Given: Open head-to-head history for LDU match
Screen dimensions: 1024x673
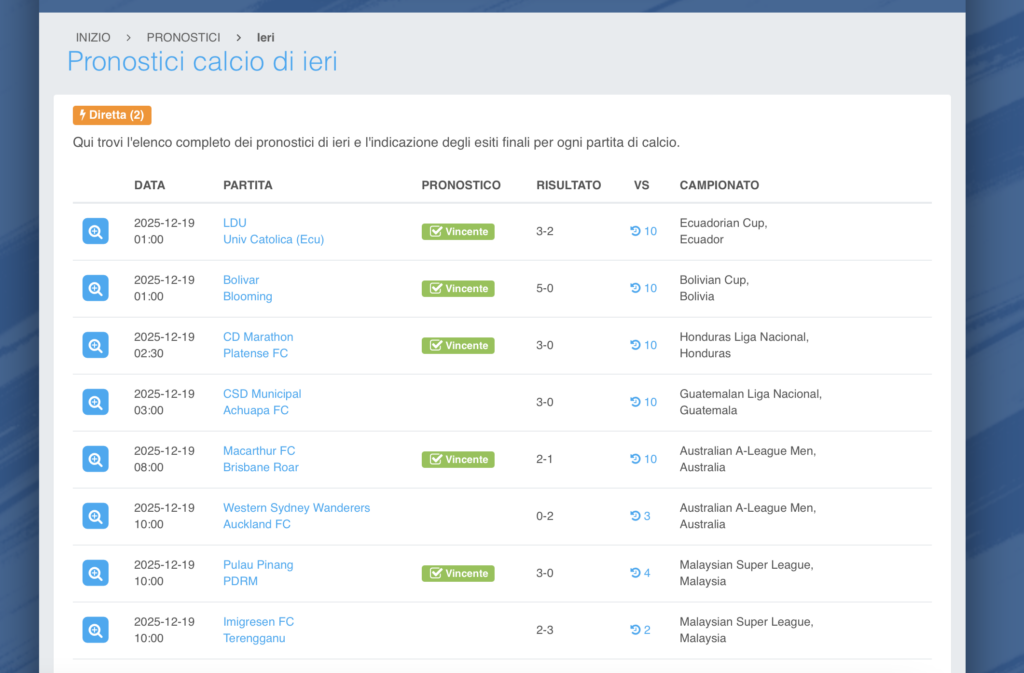Looking at the screenshot, I should click(x=643, y=231).
